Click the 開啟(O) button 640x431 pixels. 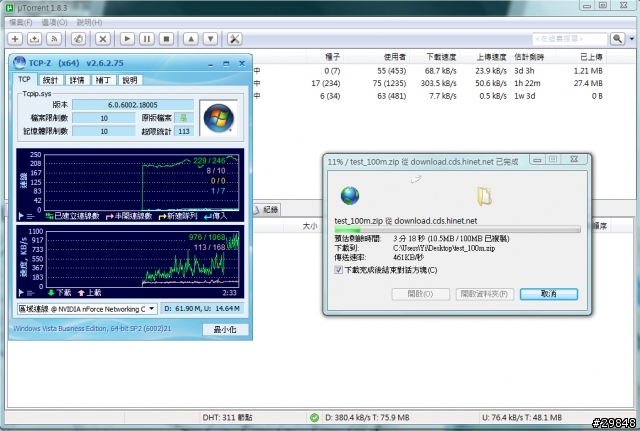(x=420, y=294)
